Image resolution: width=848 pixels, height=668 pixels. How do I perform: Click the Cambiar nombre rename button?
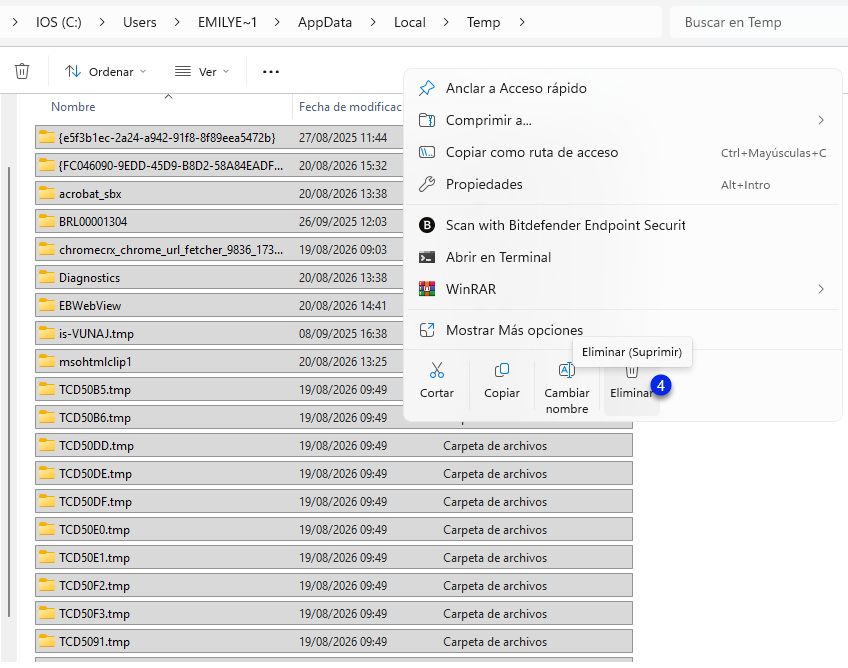pos(567,387)
